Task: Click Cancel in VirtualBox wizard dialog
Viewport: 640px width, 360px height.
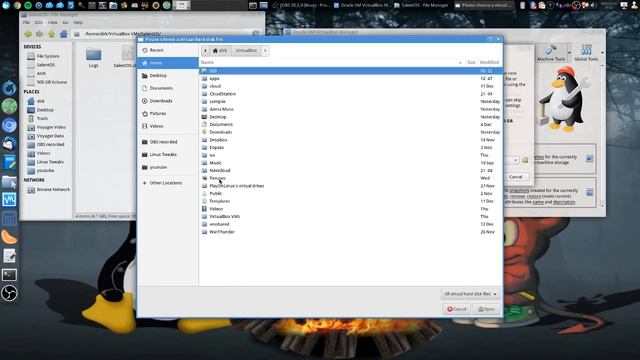Action: pyautogui.click(x=516, y=177)
